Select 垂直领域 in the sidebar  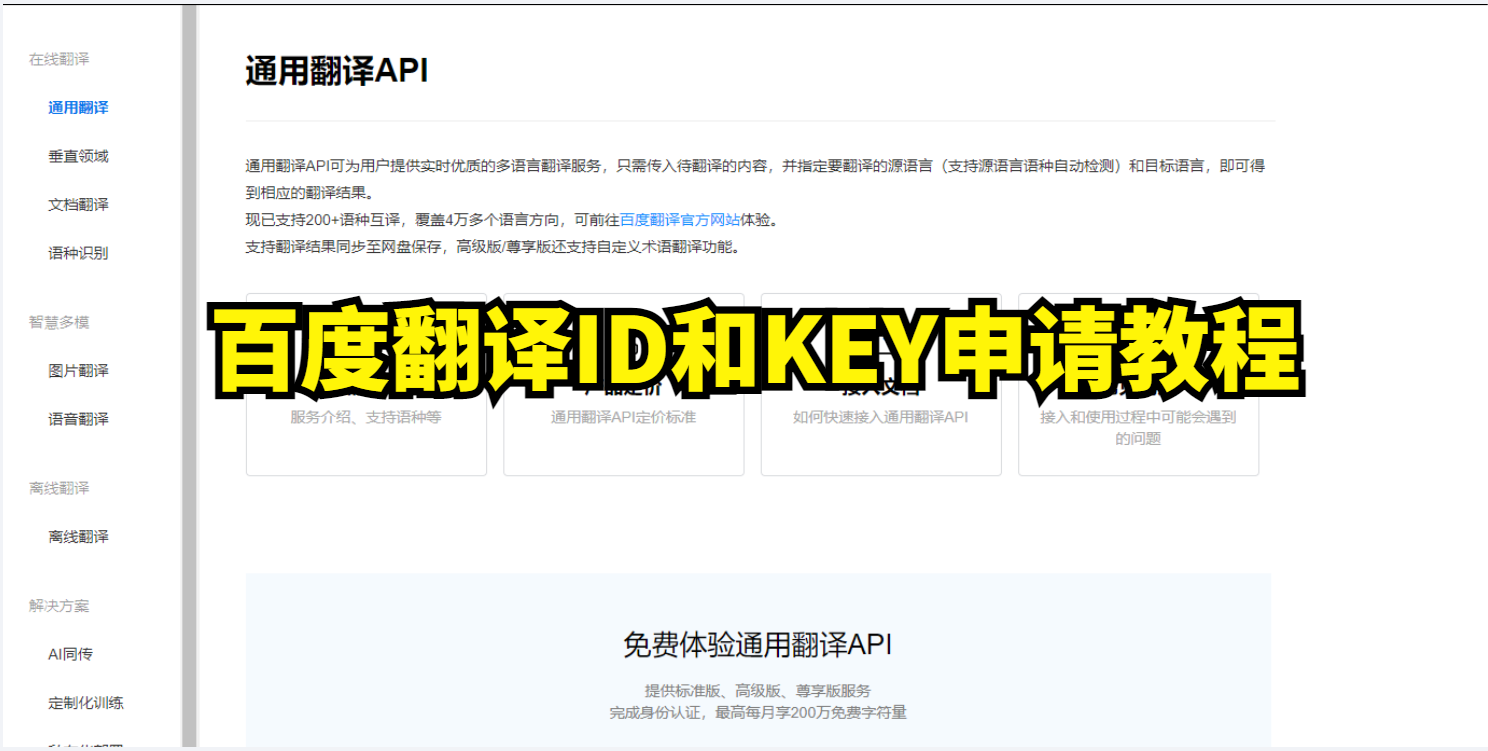[x=78, y=156]
